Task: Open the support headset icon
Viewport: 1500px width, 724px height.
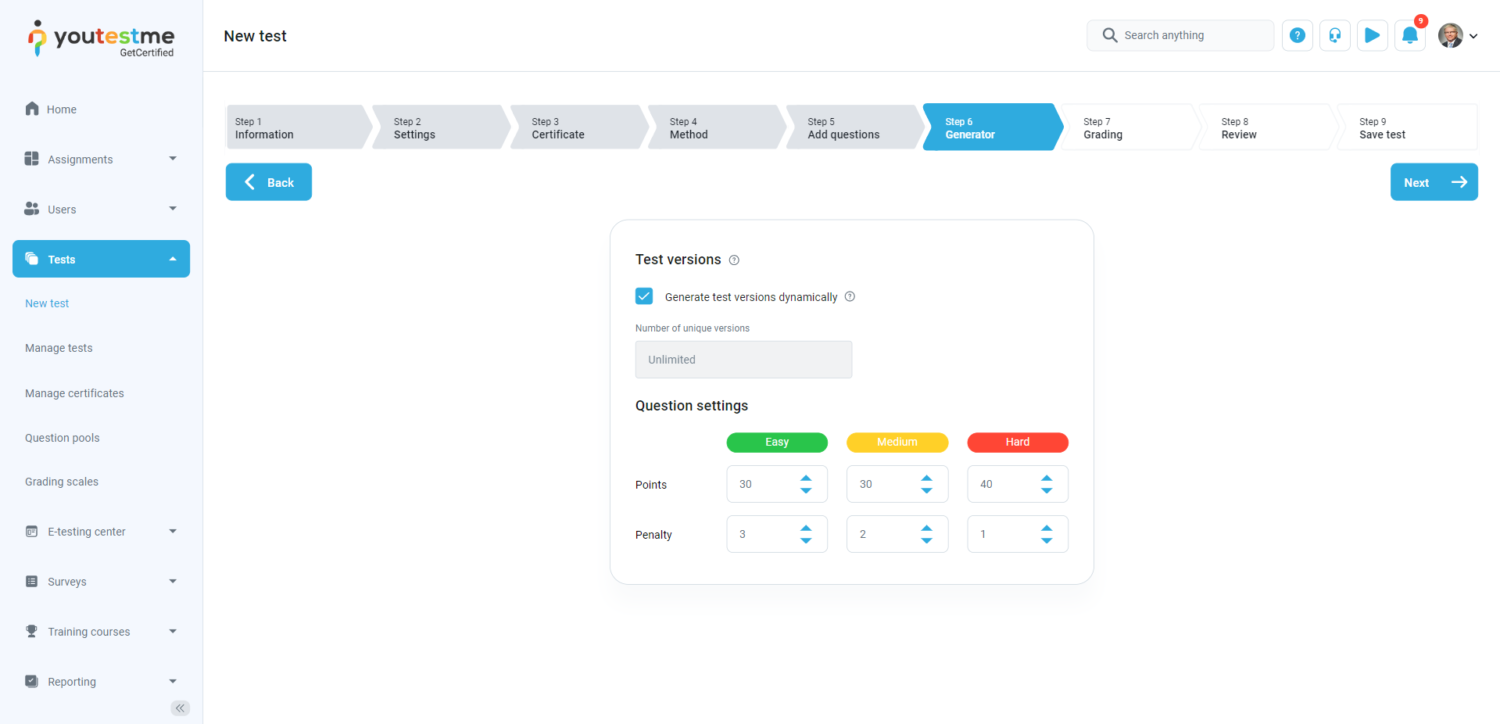Action: 1334,36
